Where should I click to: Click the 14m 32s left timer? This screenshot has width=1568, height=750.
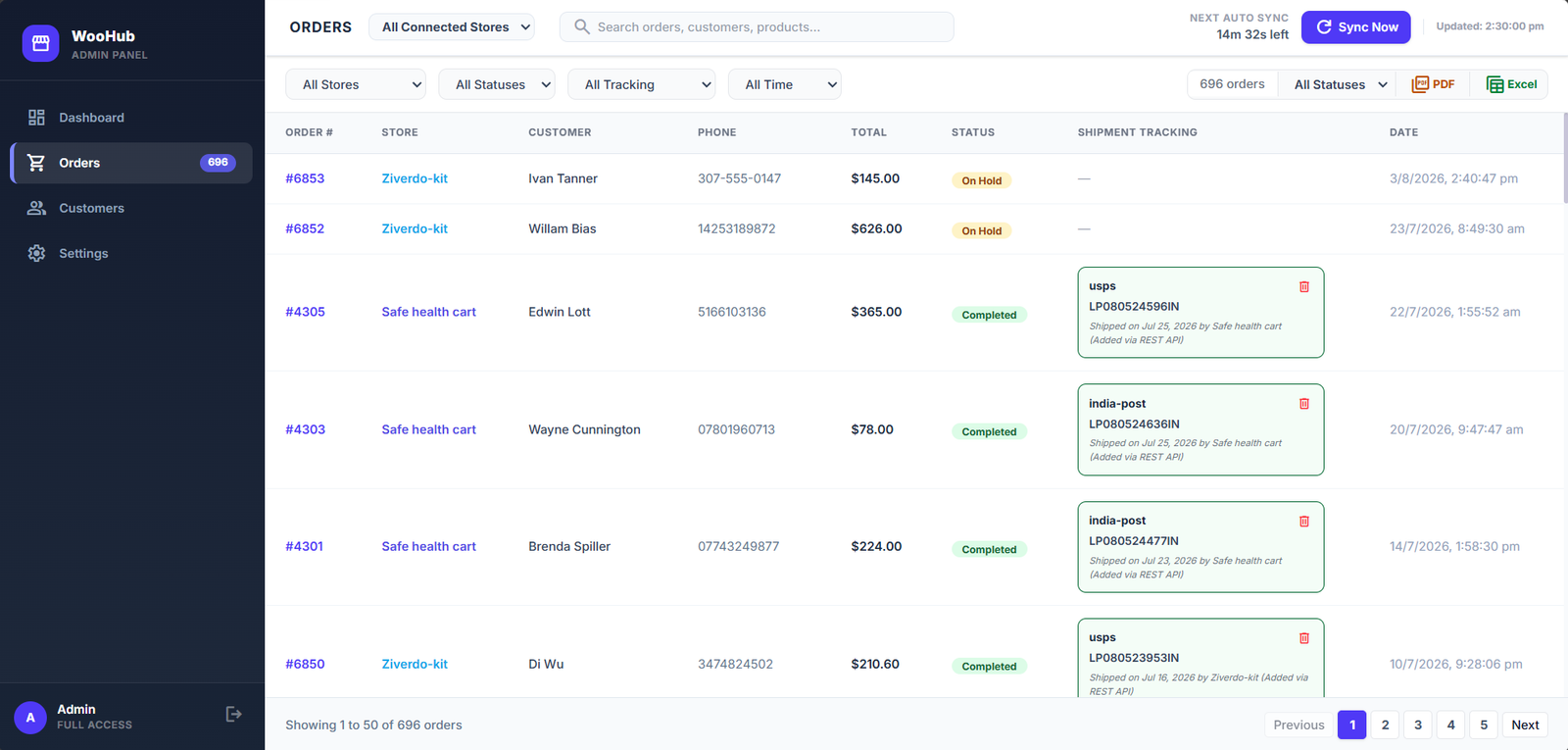click(1252, 34)
